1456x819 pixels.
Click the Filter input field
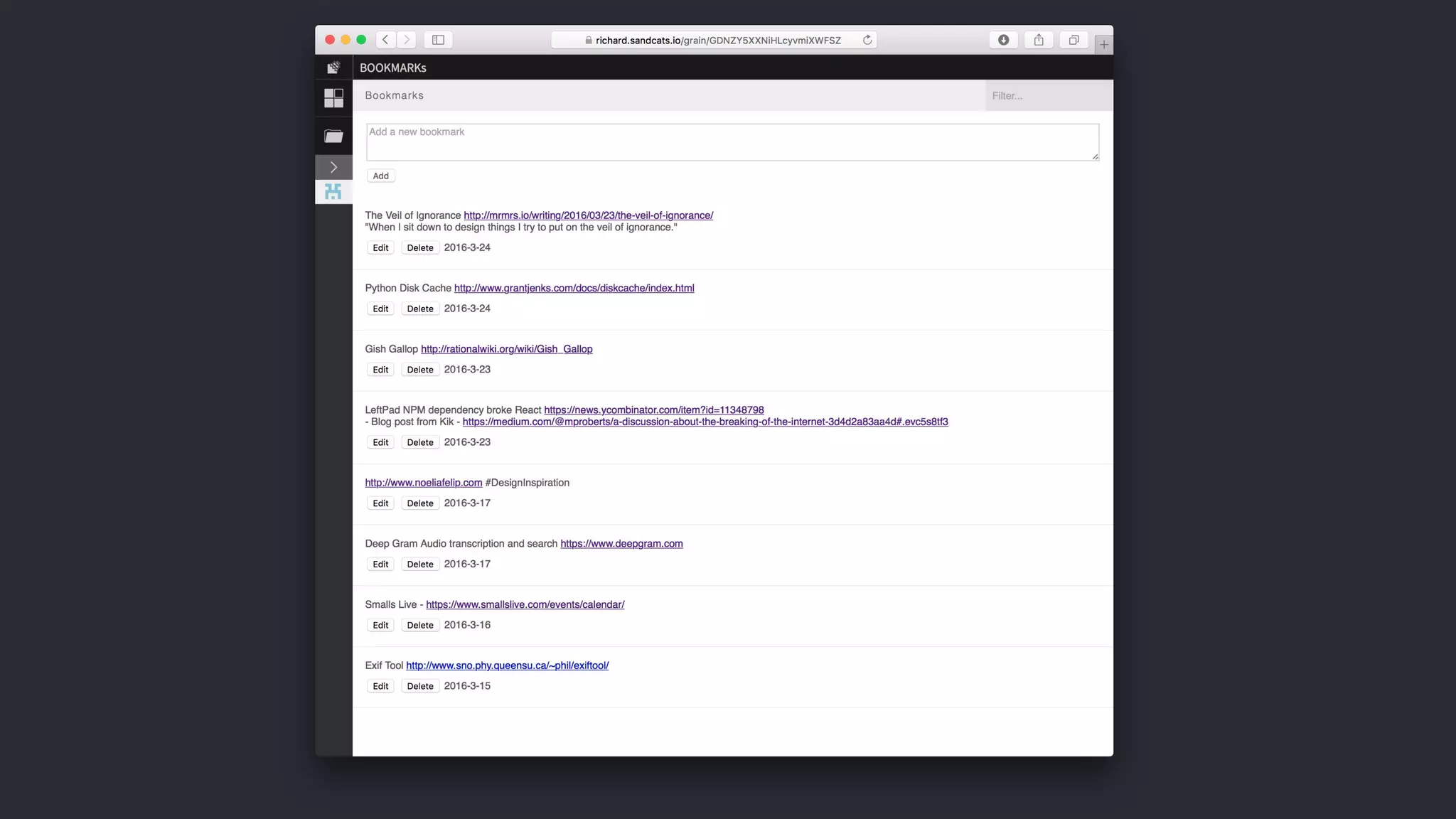pos(1049,95)
